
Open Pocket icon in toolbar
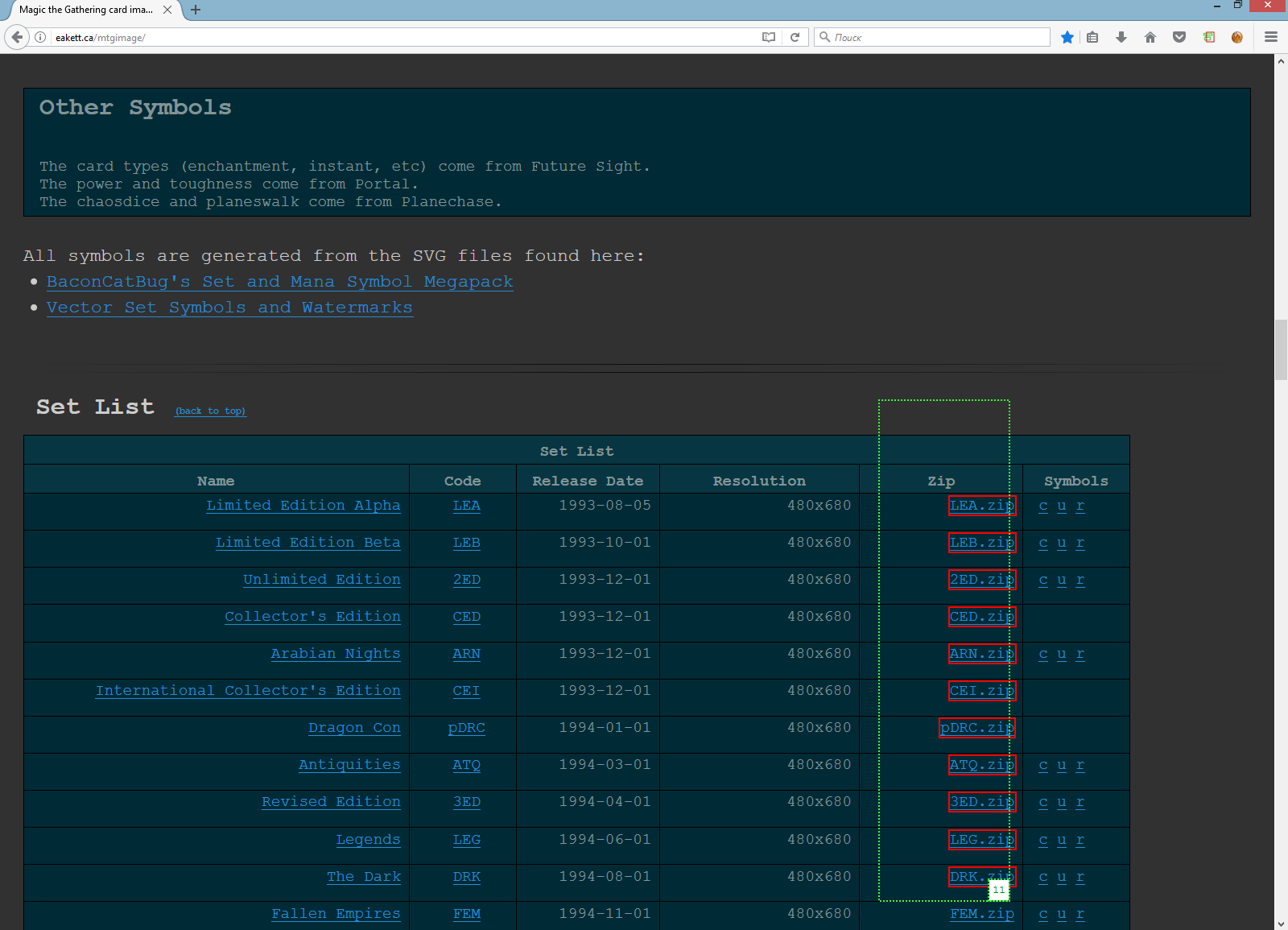(x=1179, y=37)
